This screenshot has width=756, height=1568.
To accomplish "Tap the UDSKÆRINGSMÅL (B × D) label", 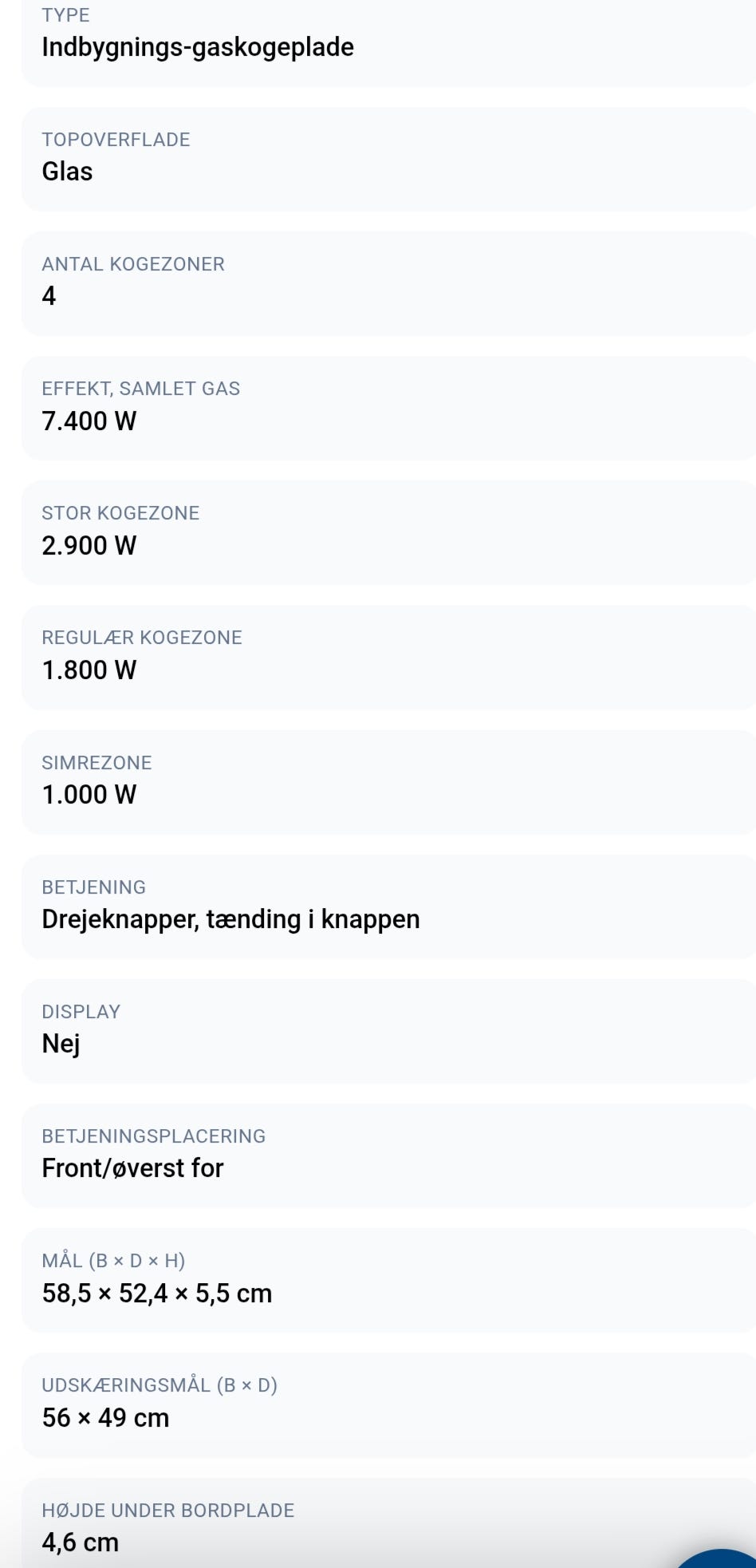I will coord(159,1385).
